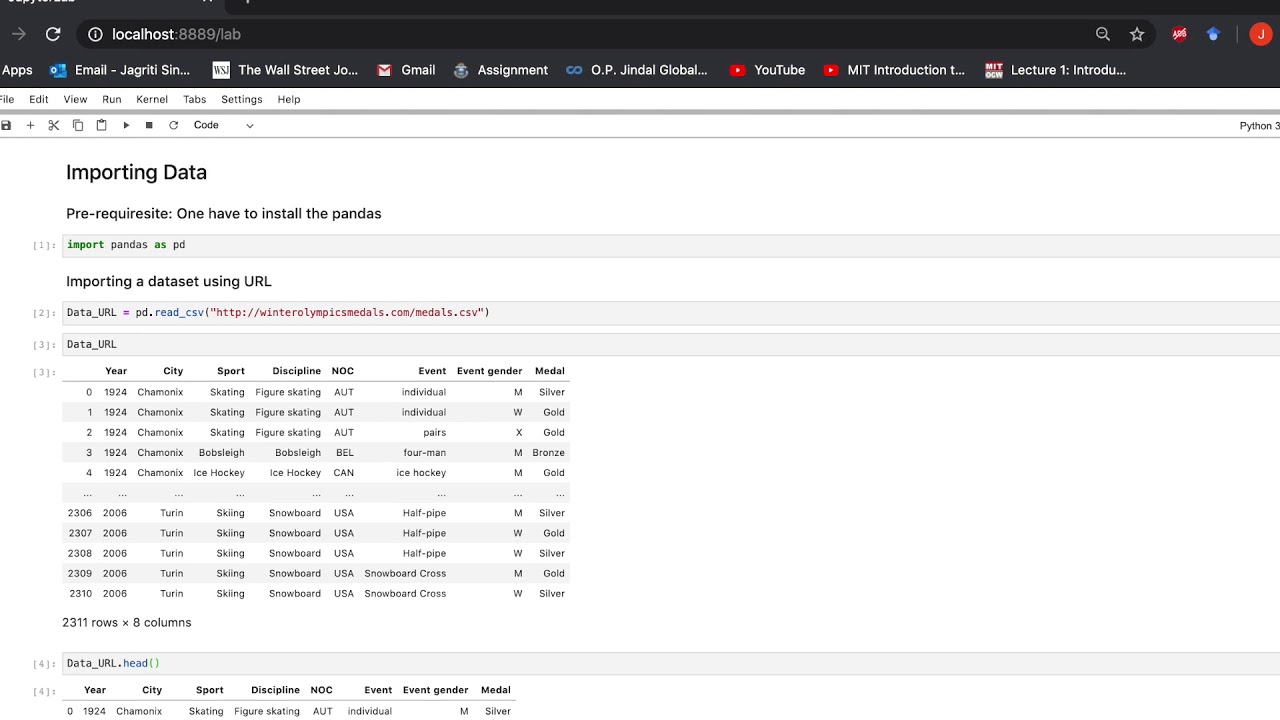The height and width of the screenshot is (720, 1280).
Task: Open the Chrome profile avatar J
Action: tap(1260, 34)
